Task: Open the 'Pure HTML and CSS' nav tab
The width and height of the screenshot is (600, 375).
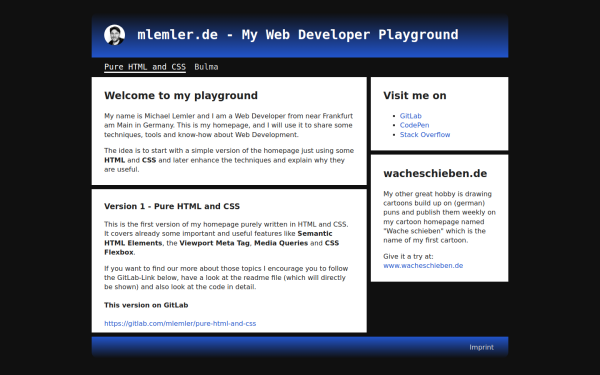Action: point(145,67)
